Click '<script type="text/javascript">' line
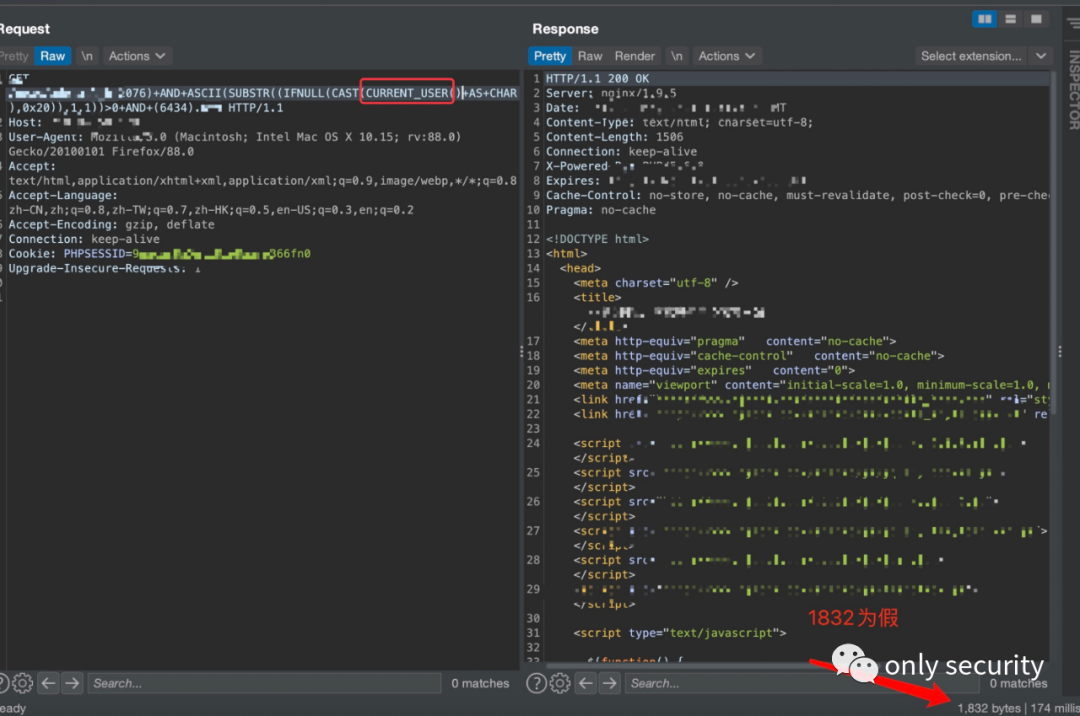This screenshot has height=716, width=1080. click(680, 633)
